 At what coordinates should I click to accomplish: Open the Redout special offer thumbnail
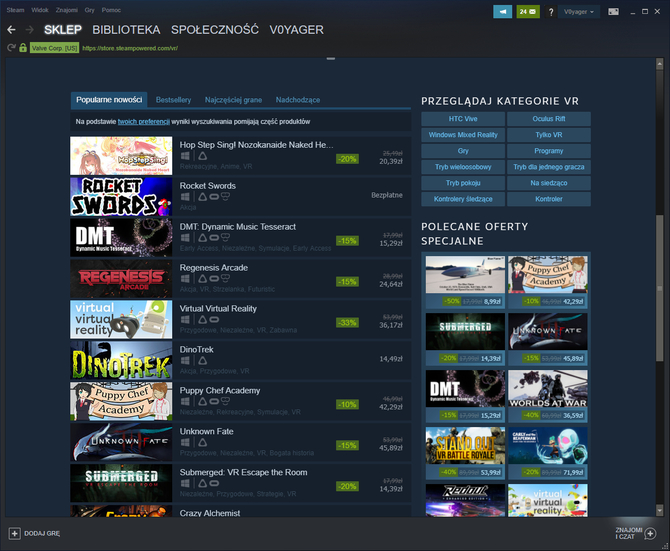(465, 500)
